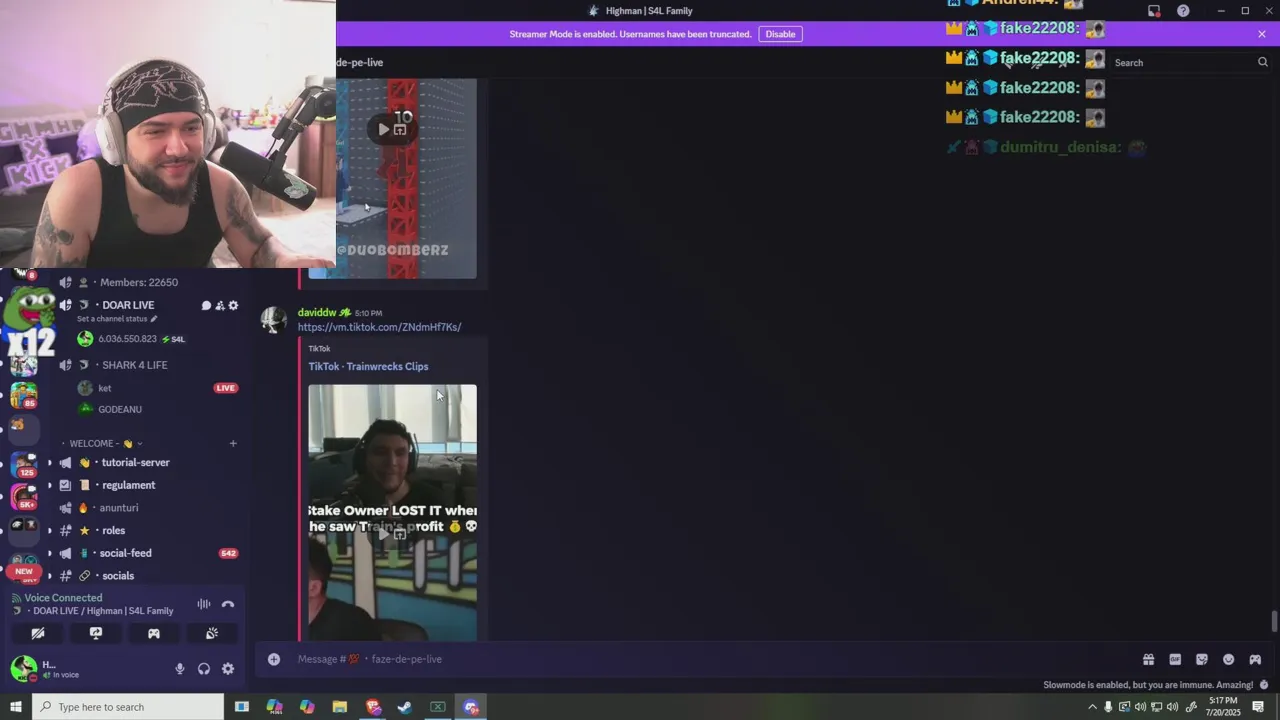1280x720 pixels.
Task: Open Steam from the taskbar
Action: (x=405, y=707)
